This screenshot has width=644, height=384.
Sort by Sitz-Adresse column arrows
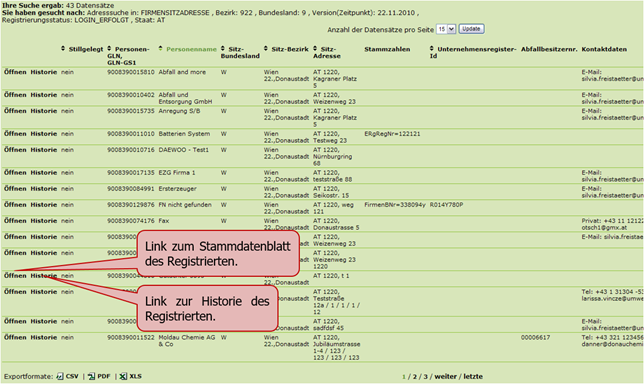[315, 49]
